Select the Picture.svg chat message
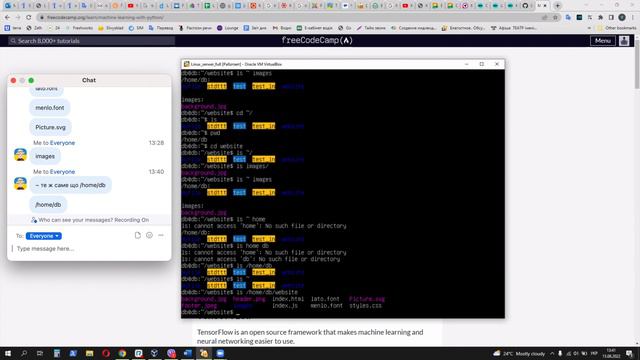The height and width of the screenshot is (360, 640). pos(50,127)
